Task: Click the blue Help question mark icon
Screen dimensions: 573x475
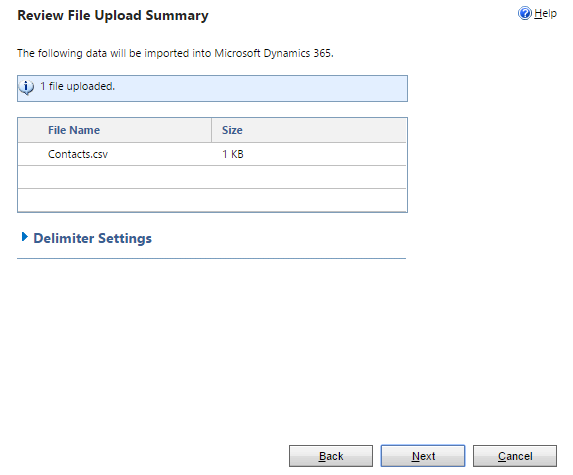Action: [x=525, y=14]
